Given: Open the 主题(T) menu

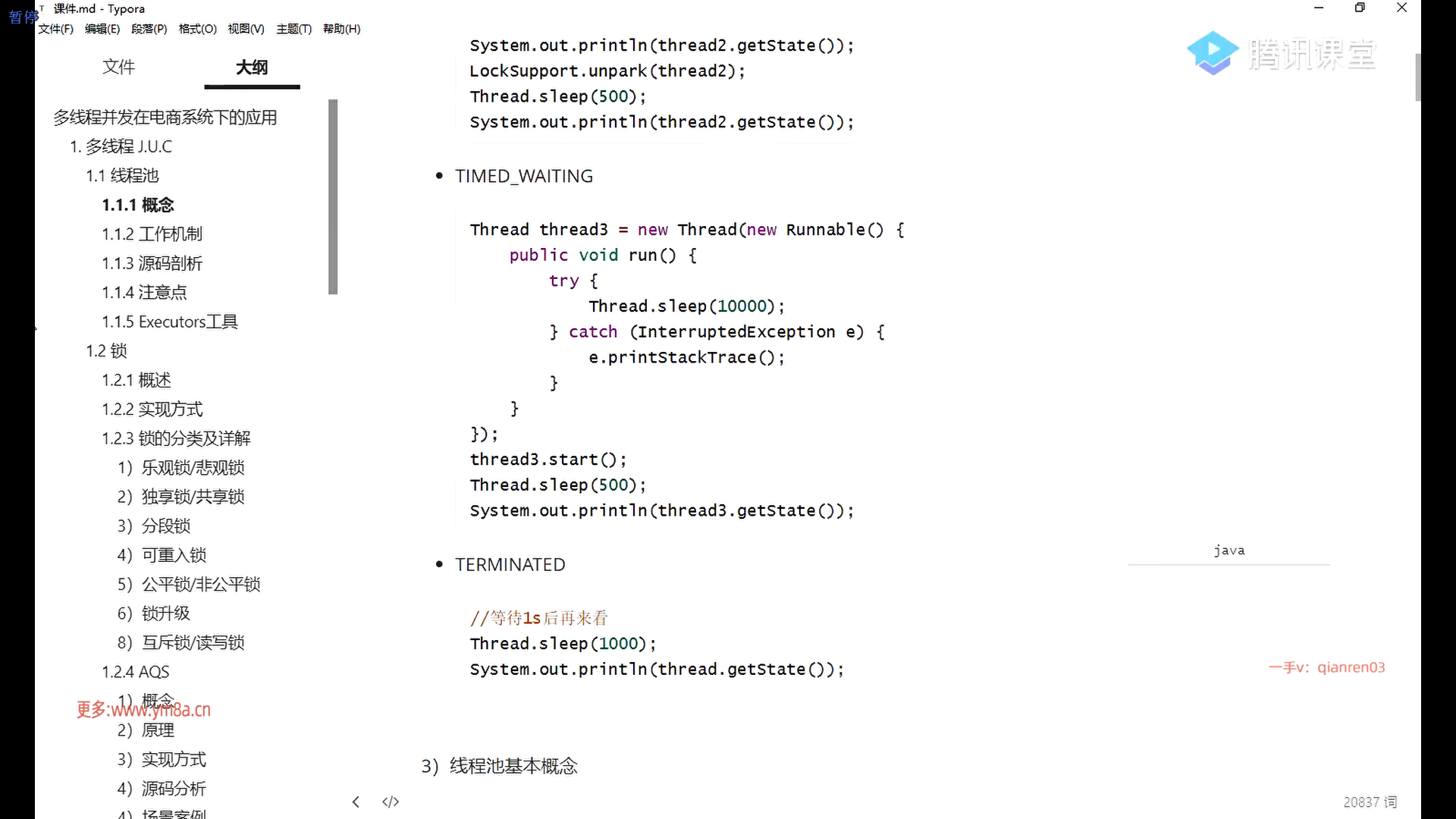Looking at the screenshot, I should click(x=293, y=29).
